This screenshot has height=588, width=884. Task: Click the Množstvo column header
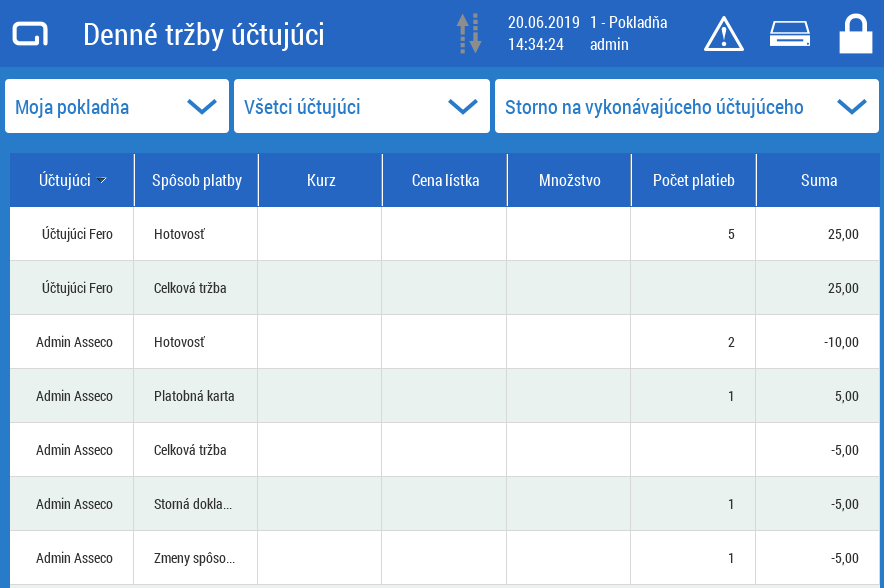click(569, 181)
